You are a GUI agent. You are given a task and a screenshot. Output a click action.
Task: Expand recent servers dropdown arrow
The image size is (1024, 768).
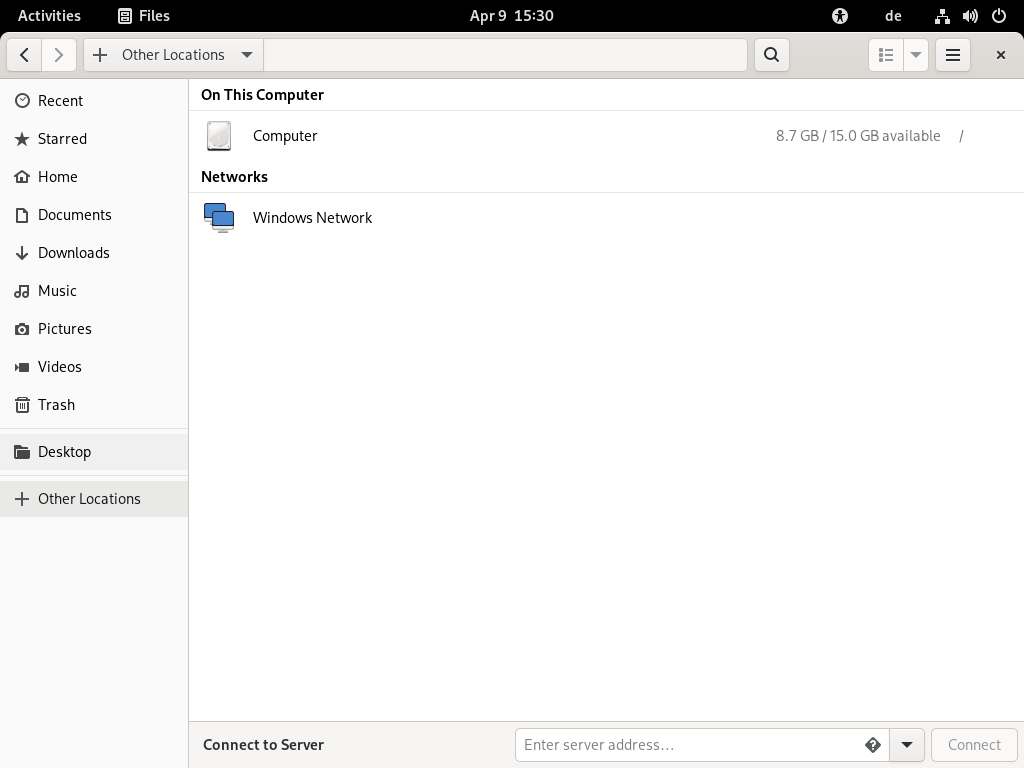[x=906, y=745]
